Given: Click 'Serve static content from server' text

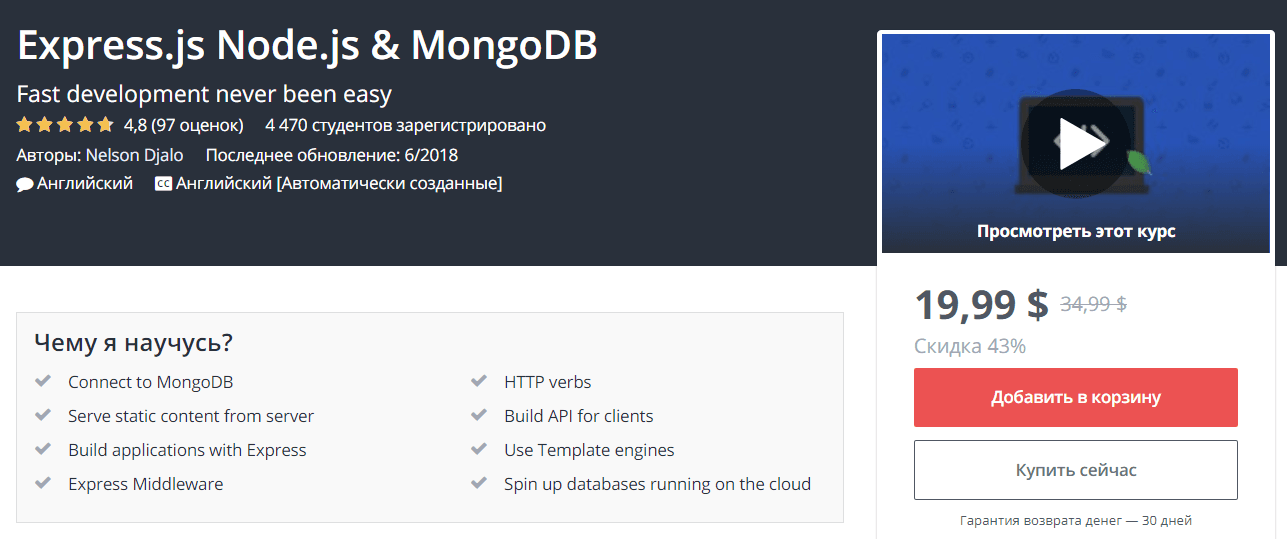Looking at the screenshot, I should tap(191, 416).
